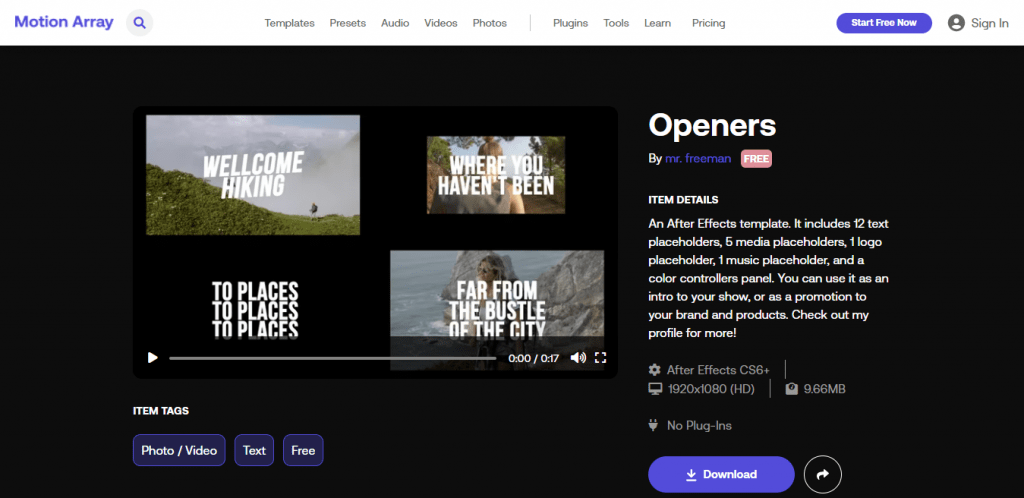Open the Learn menu
The height and width of the screenshot is (498, 1024).
pos(657,23)
